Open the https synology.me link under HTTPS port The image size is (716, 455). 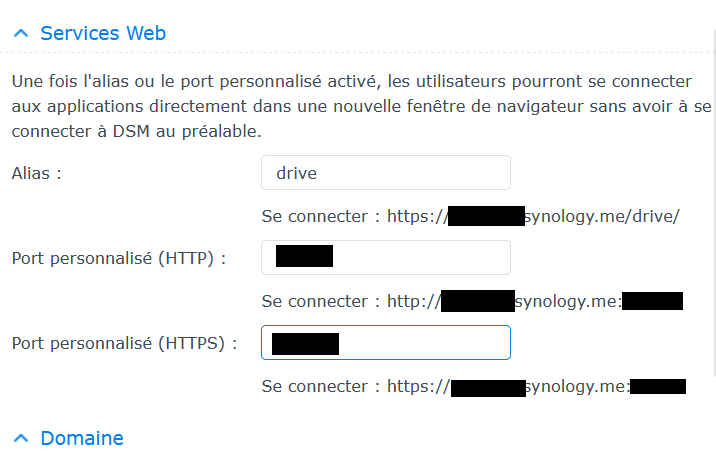(x=577, y=386)
